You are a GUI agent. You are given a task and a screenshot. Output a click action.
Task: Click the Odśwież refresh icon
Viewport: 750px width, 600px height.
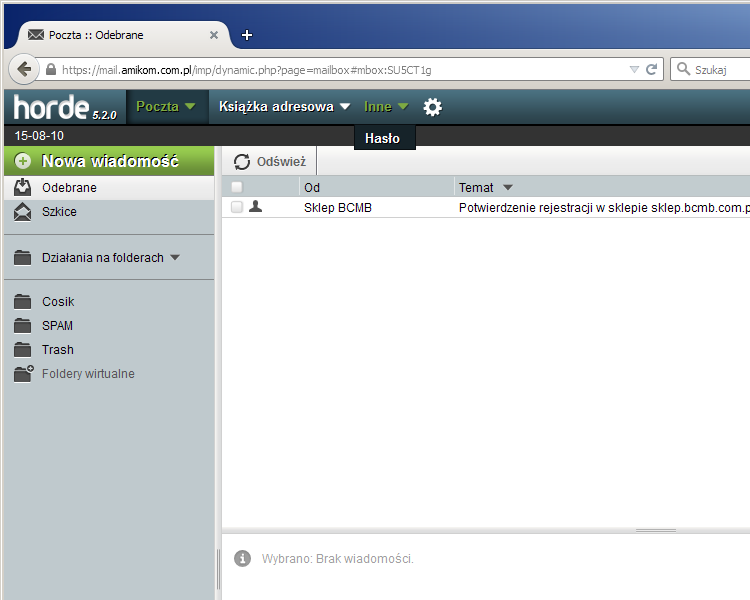(242, 162)
